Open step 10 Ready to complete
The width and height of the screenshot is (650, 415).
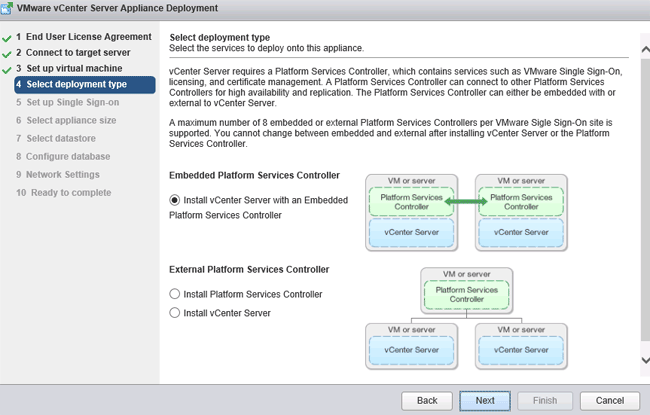point(63,193)
